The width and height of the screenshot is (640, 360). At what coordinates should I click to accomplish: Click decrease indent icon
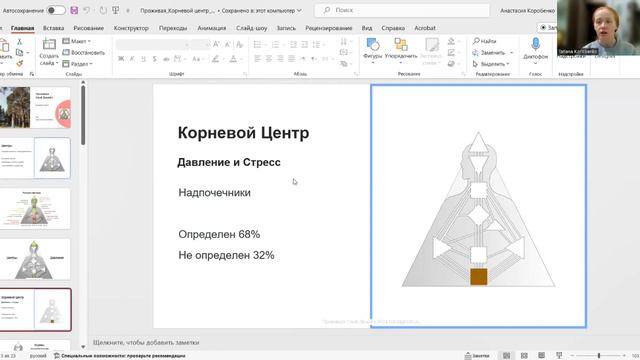coord(293,44)
